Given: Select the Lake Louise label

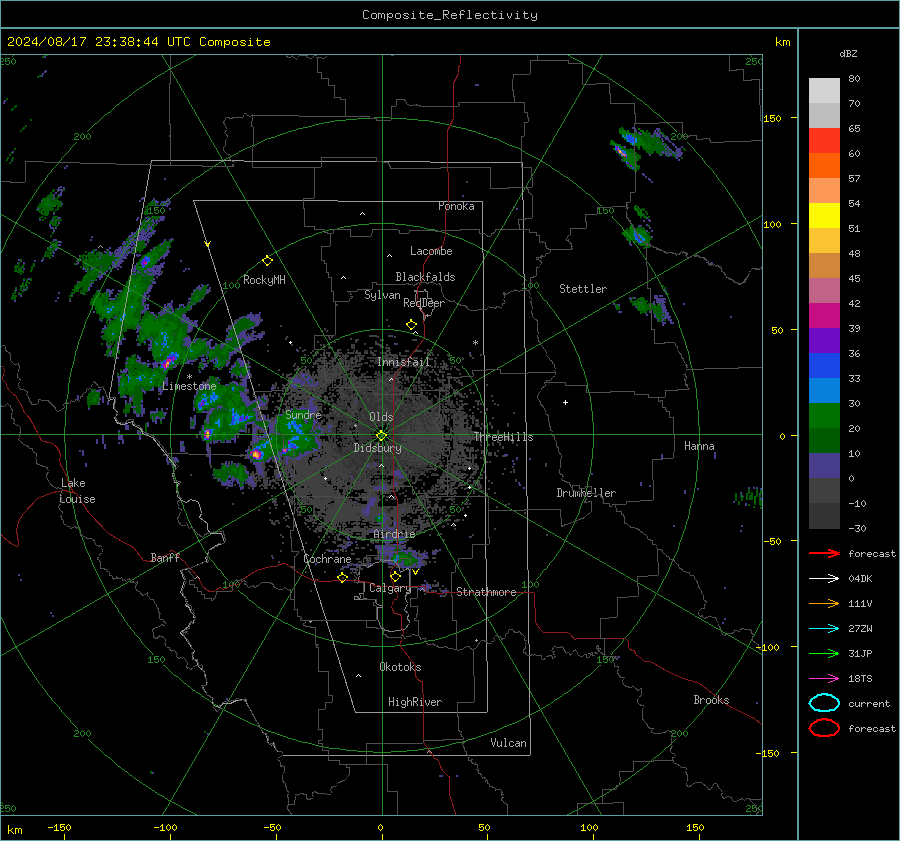Looking at the screenshot, I should 78,491.
